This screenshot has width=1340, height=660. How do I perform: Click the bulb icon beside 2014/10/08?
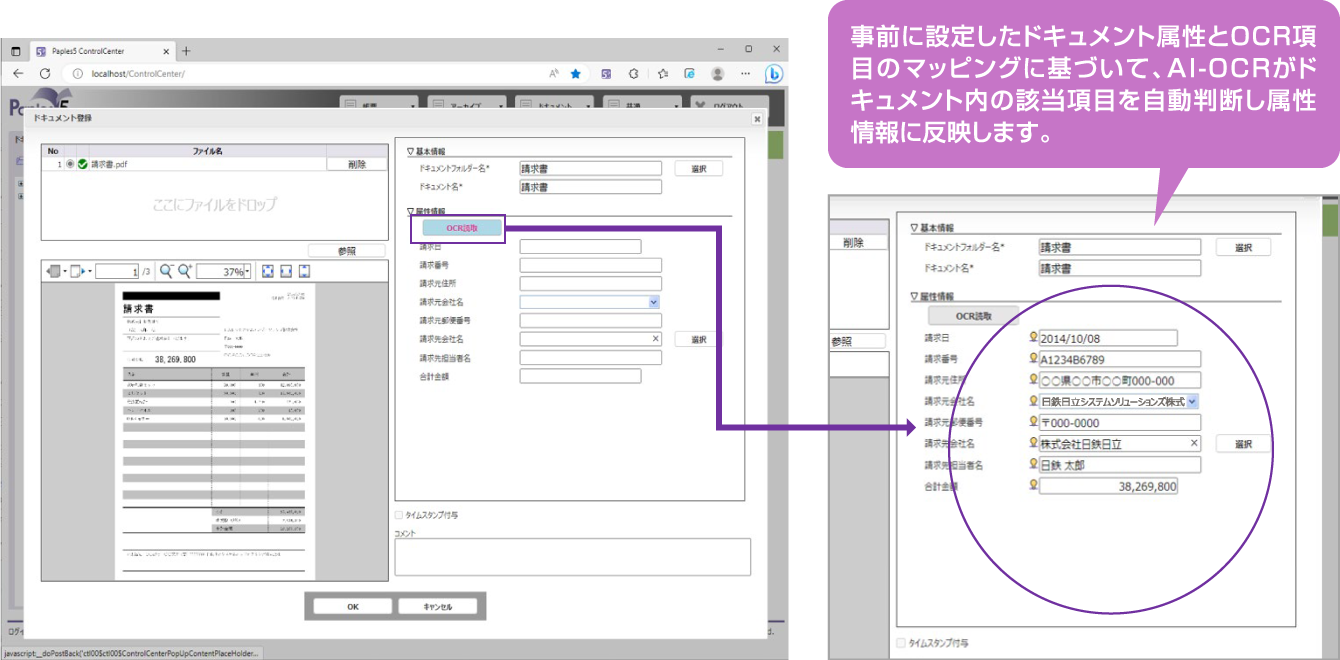click(x=1034, y=337)
